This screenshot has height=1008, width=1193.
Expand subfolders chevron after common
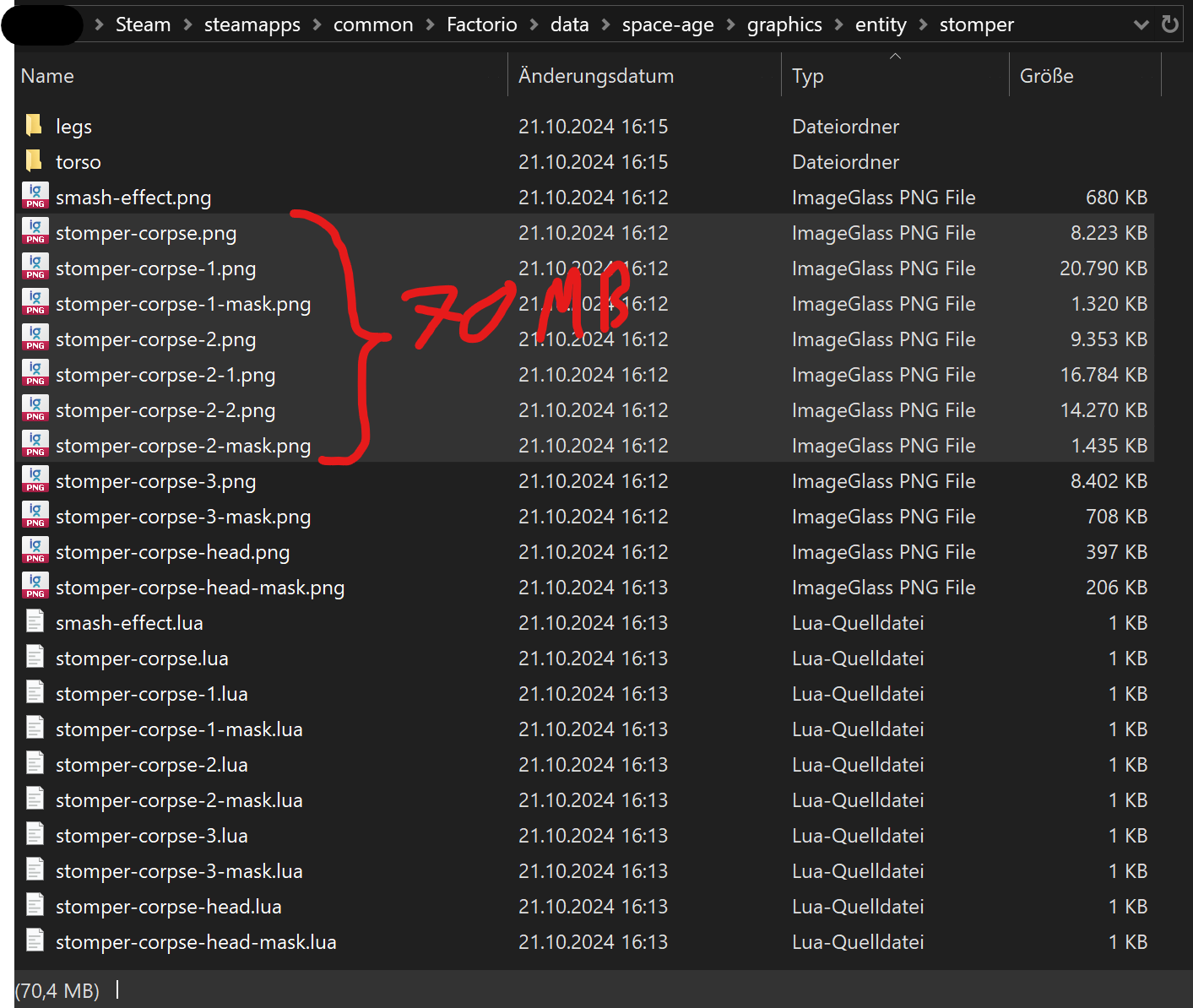point(431,24)
